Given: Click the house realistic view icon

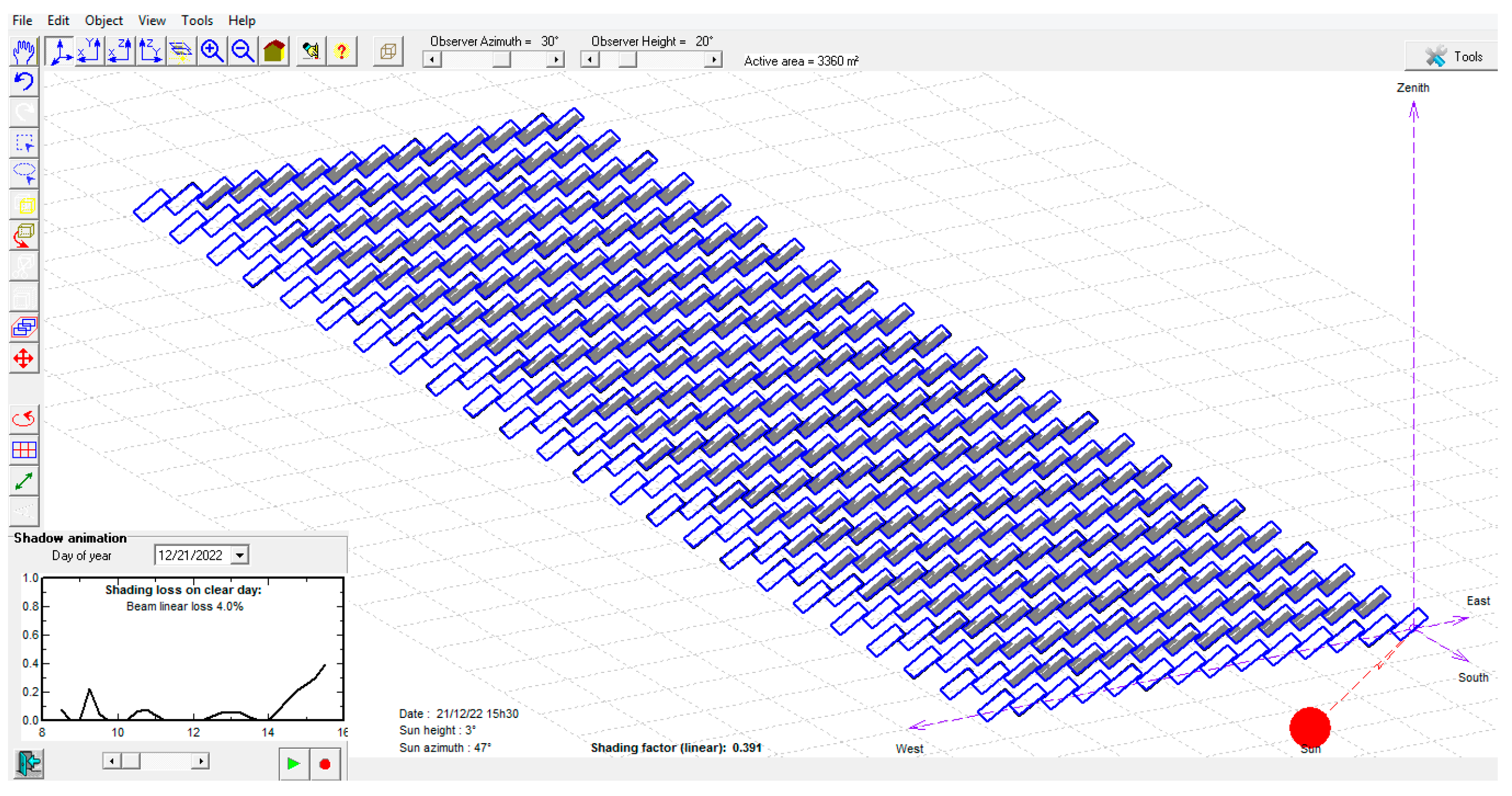Looking at the screenshot, I should click(274, 52).
